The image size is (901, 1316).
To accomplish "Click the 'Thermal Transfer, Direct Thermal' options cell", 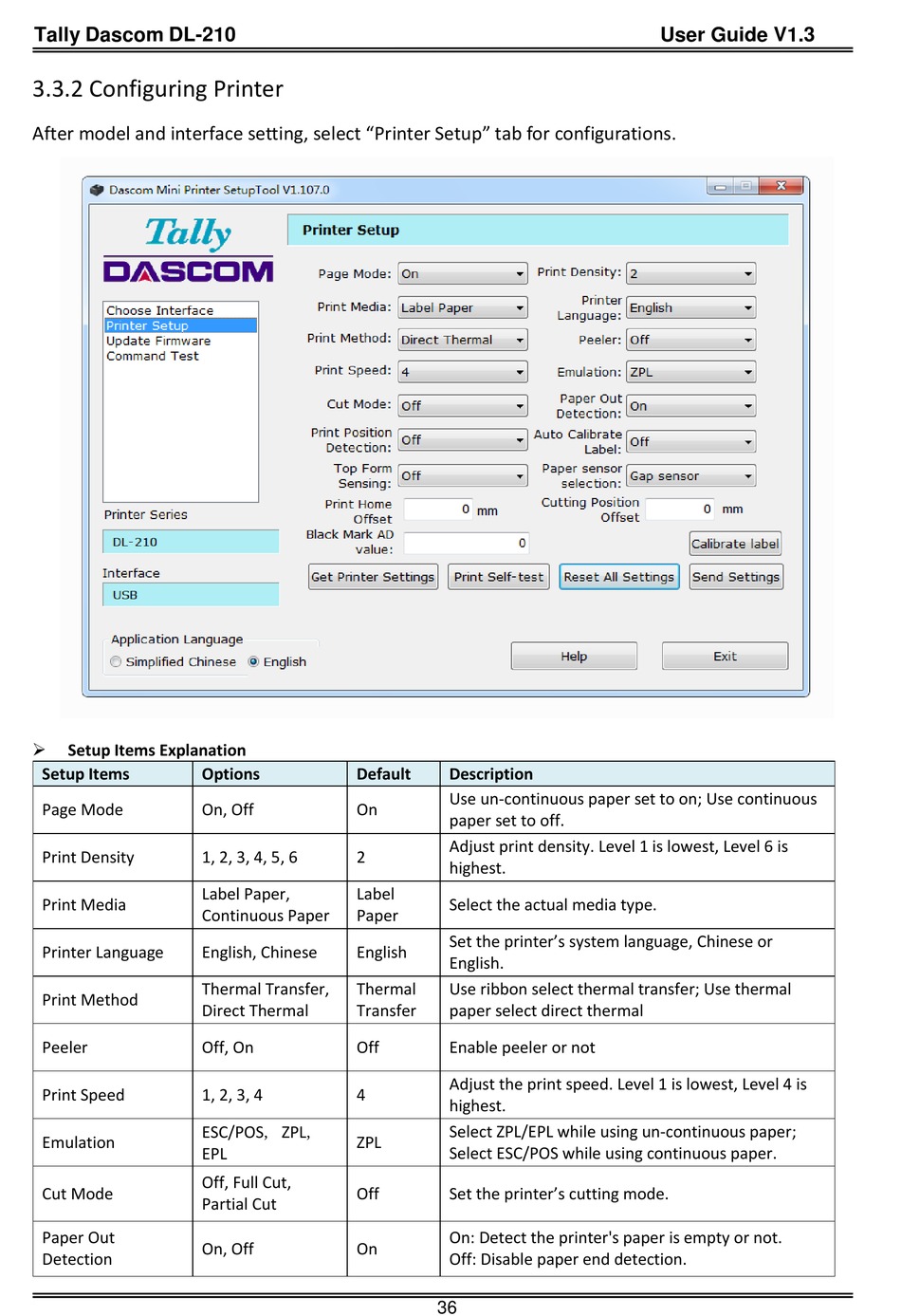I will (x=270, y=1000).
